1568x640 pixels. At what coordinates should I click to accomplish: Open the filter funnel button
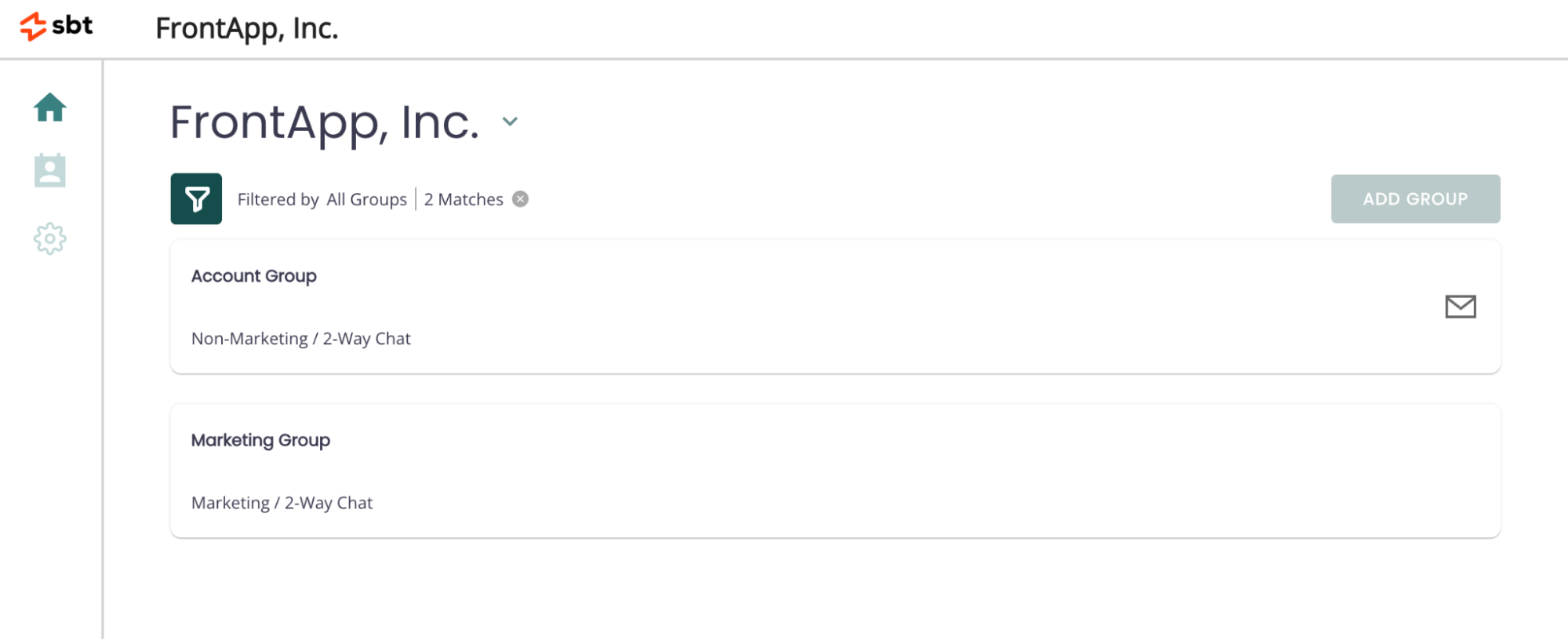tap(196, 198)
